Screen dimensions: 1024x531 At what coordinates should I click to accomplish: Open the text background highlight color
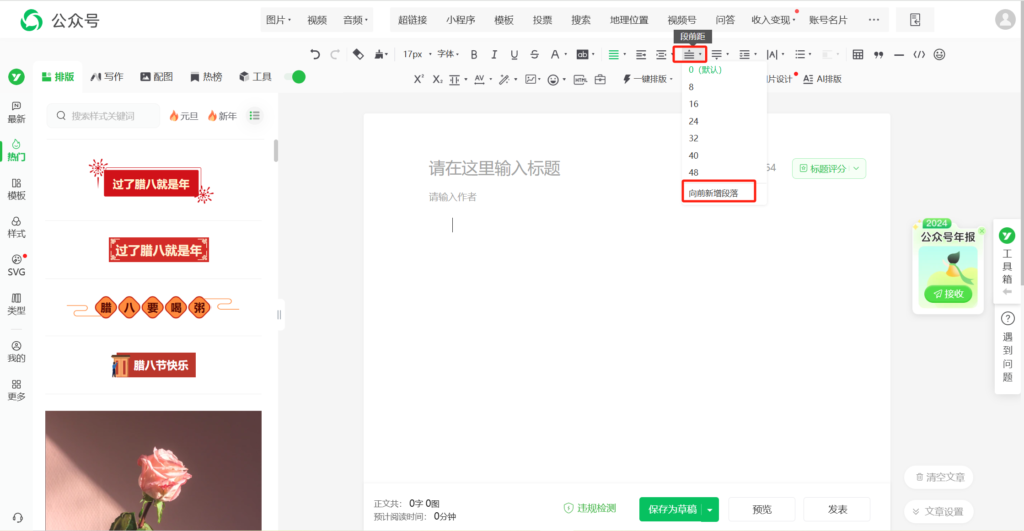(582, 54)
